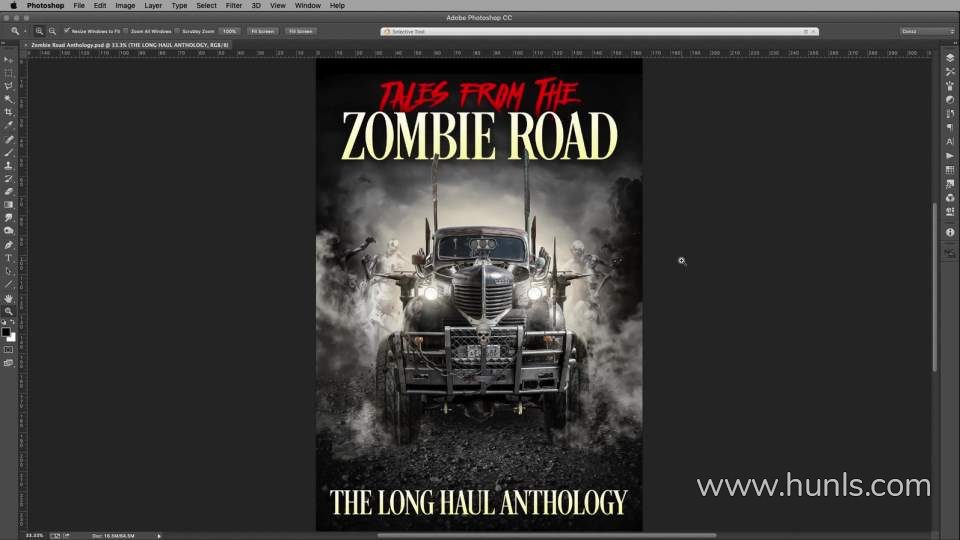The image size is (960, 540).
Task: Open the Apple menu
Action: point(13,6)
